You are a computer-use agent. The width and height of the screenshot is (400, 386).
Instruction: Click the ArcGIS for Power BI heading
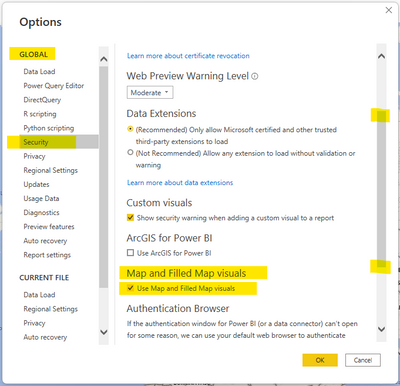[x=169, y=238]
